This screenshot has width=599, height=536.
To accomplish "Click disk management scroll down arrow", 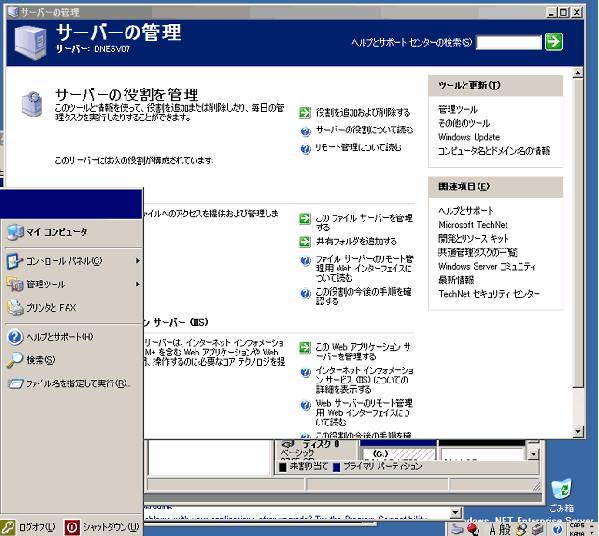I will pyautogui.click(x=533, y=454).
